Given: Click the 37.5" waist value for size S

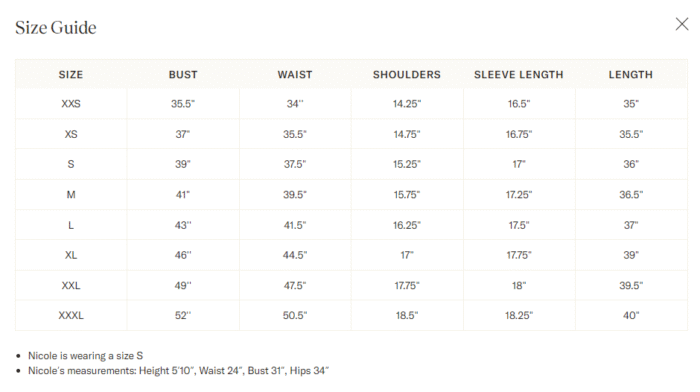Looking at the screenshot, I should (x=295, y=164).
